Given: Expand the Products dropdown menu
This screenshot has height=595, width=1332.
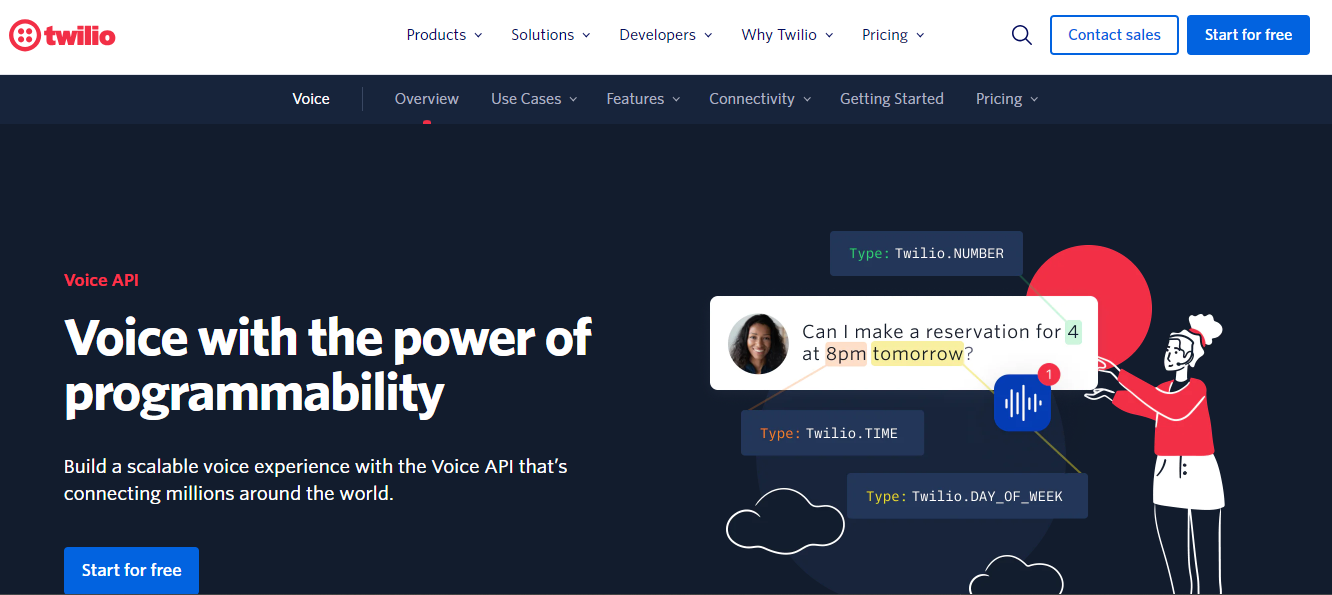Looking at the screenshot, I should [x=444, y=35].
